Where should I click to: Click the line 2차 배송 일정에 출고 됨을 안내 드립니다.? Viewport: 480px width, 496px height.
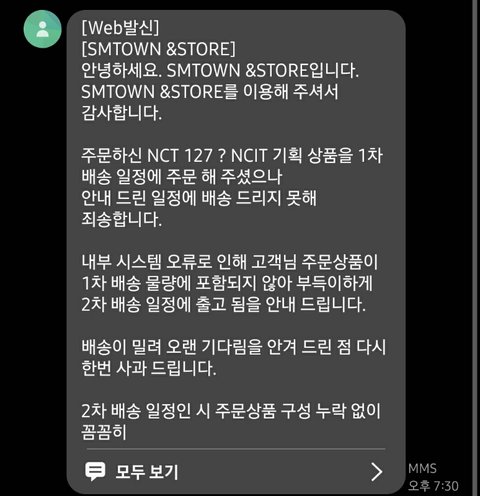(x=224, y=305)
